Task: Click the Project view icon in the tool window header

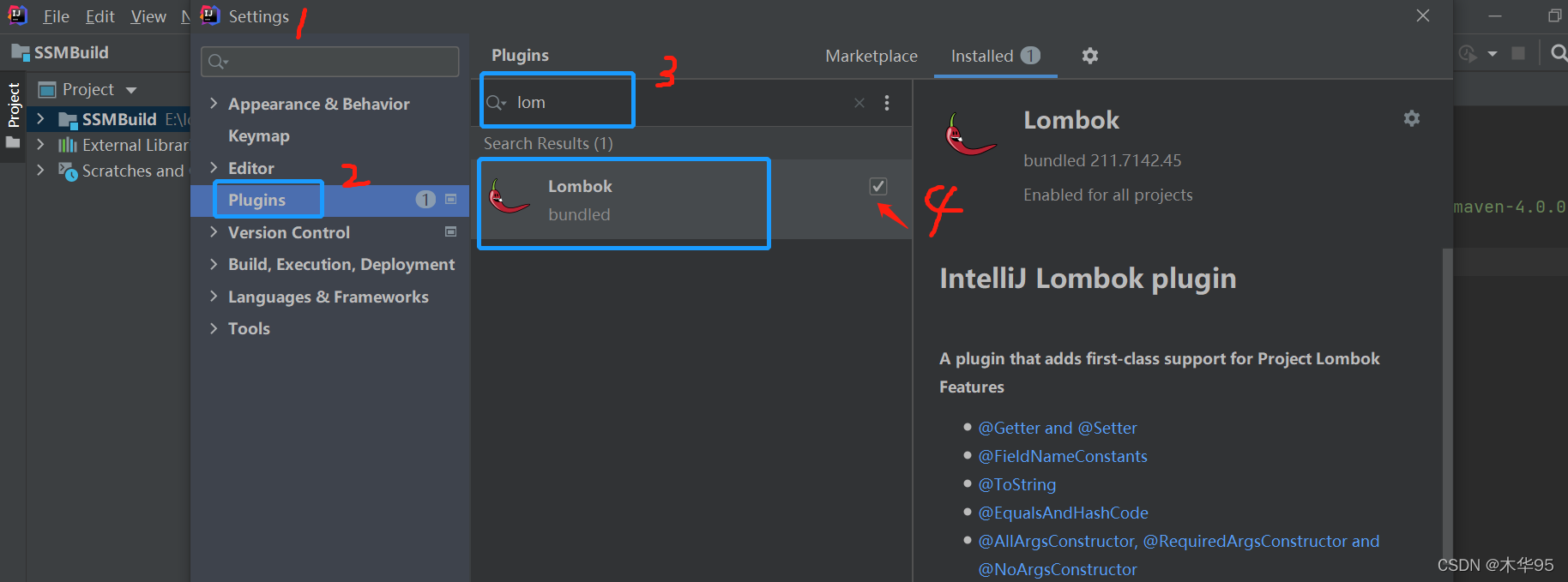Action: click(47, 89)
